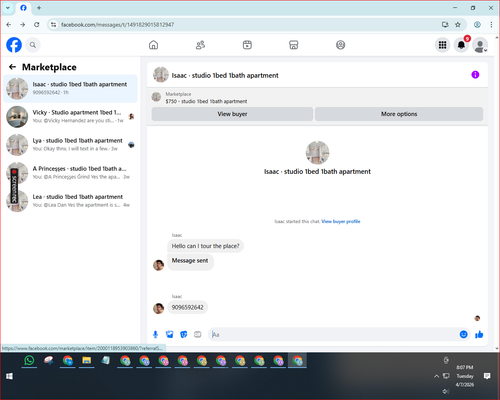Choose a GIF icon in composer
The image size is (500, 400).
pyautogui.click(x=198, y=334)
